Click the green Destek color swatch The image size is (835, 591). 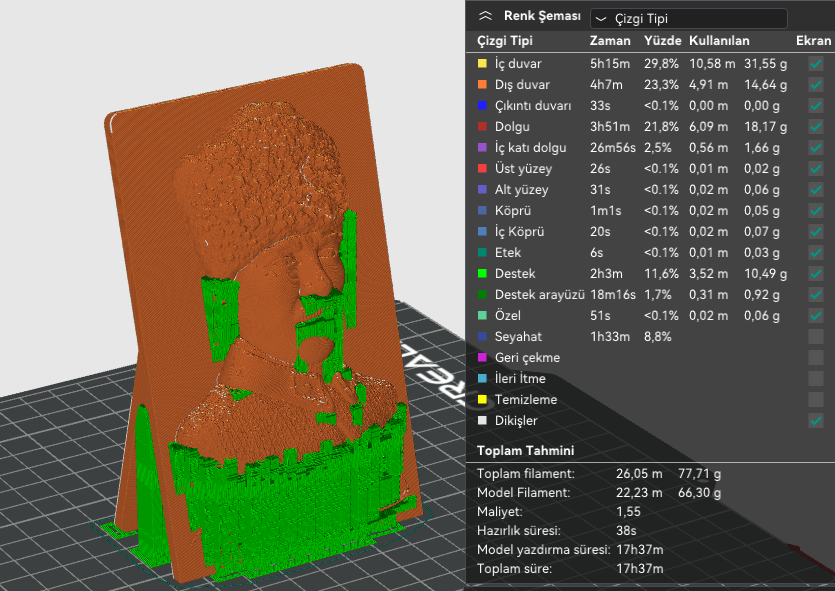(482, 274)
